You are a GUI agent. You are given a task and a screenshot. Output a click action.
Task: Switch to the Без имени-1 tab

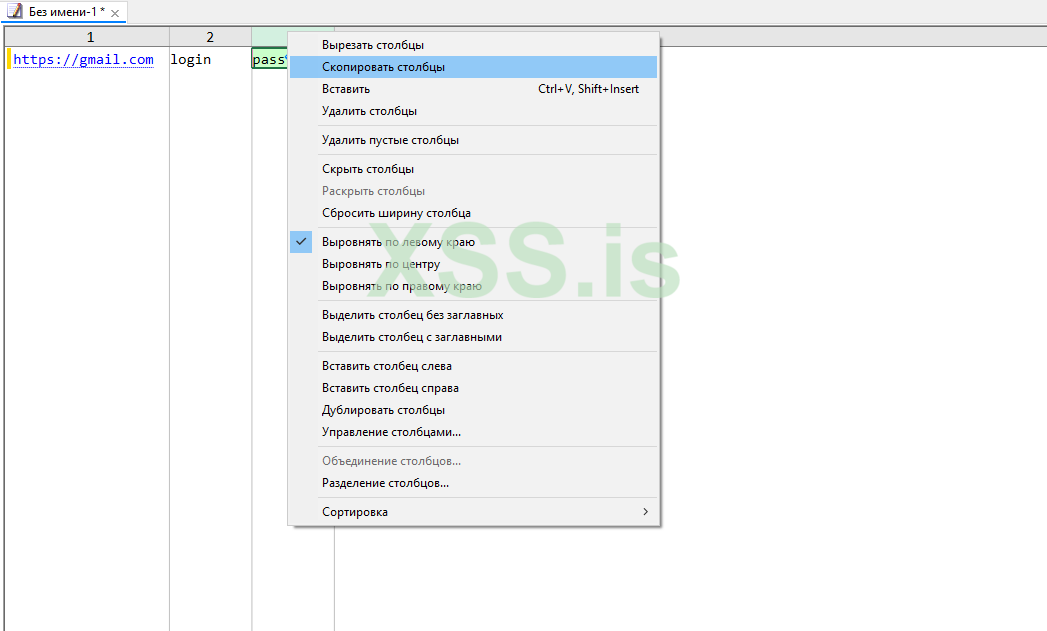point(66,12)
